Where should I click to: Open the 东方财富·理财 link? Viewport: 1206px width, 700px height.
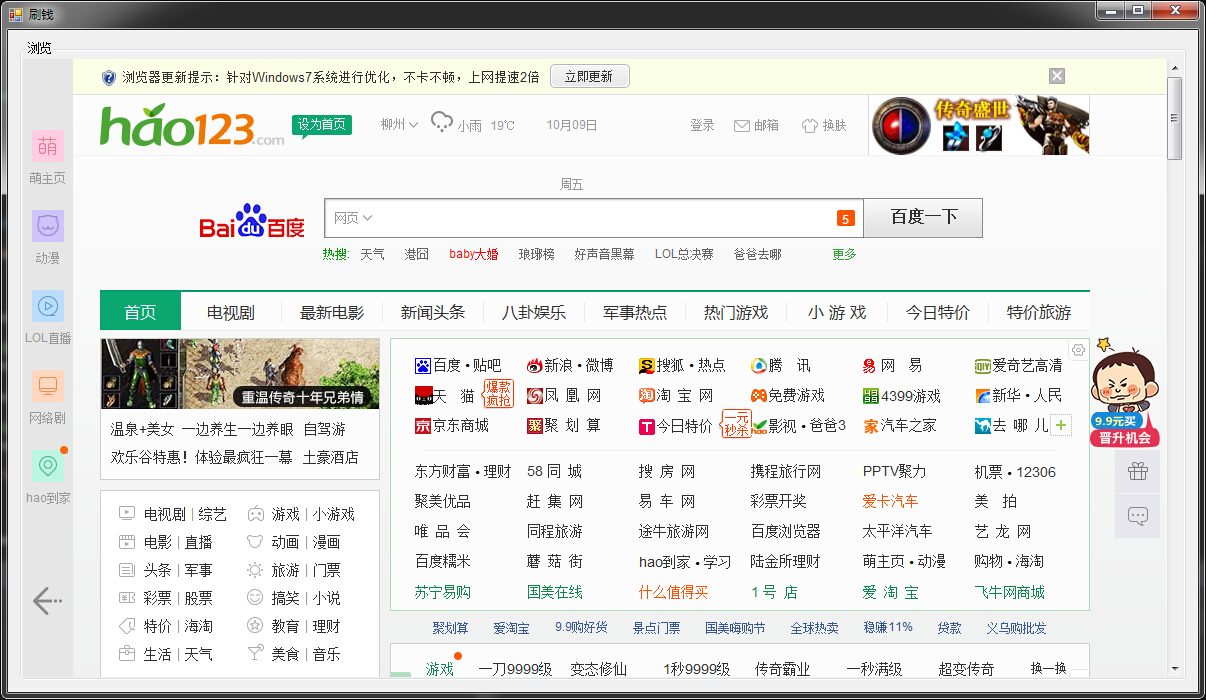(463, 472)
